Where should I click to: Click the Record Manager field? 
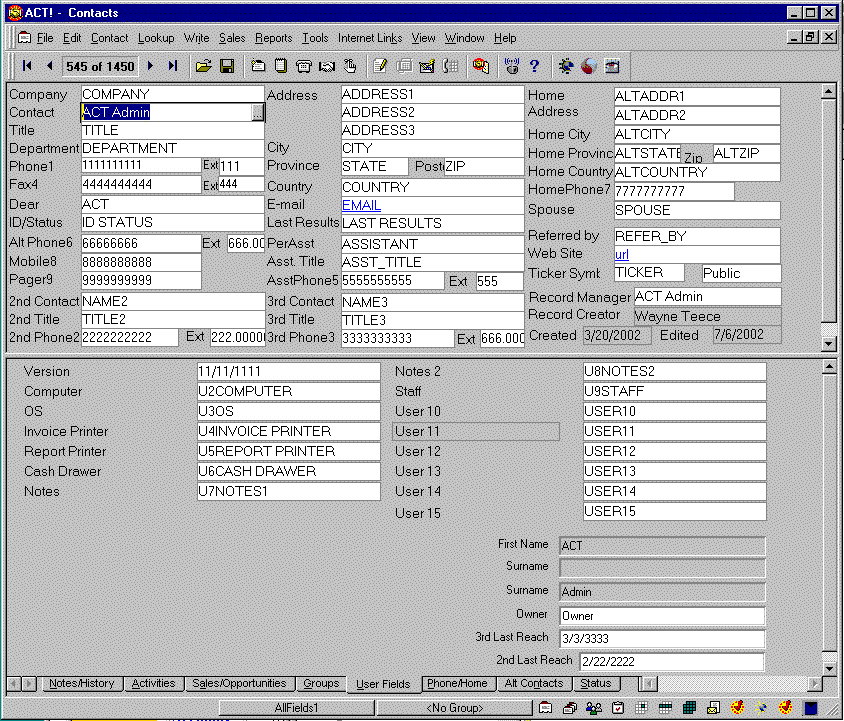707,297
